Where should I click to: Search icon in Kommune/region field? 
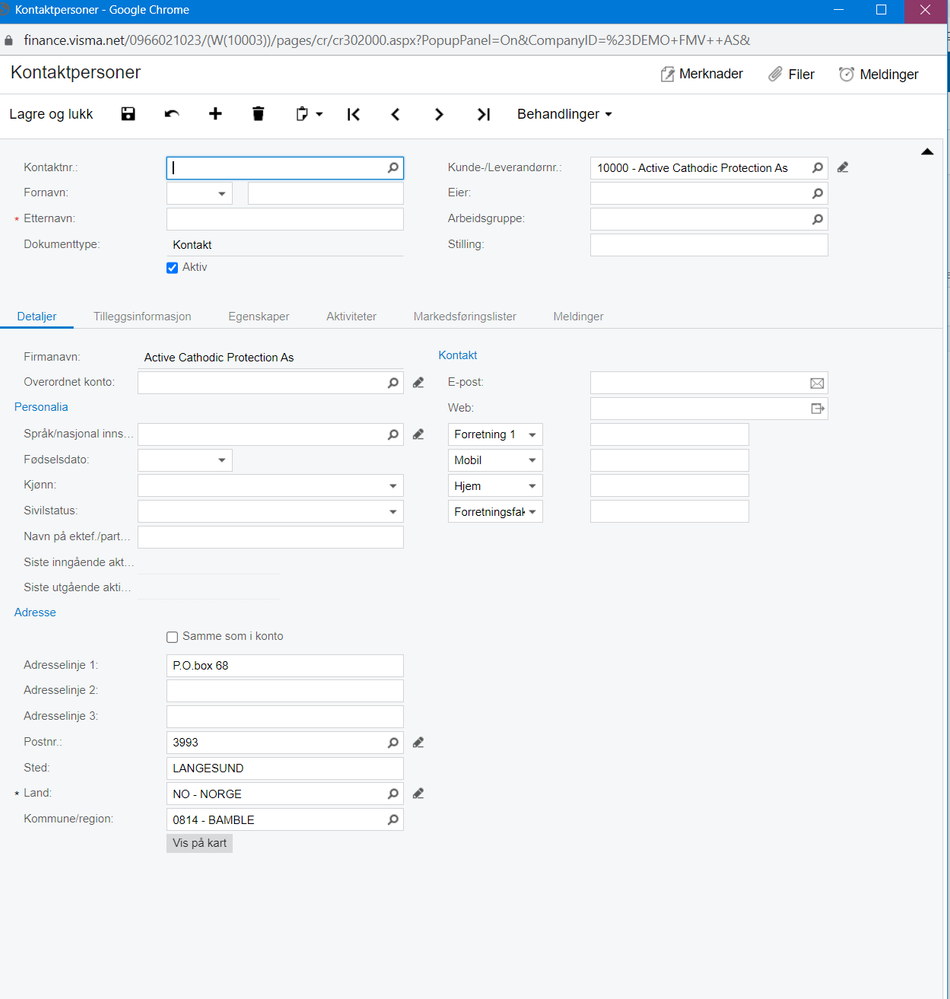(393, 819)
